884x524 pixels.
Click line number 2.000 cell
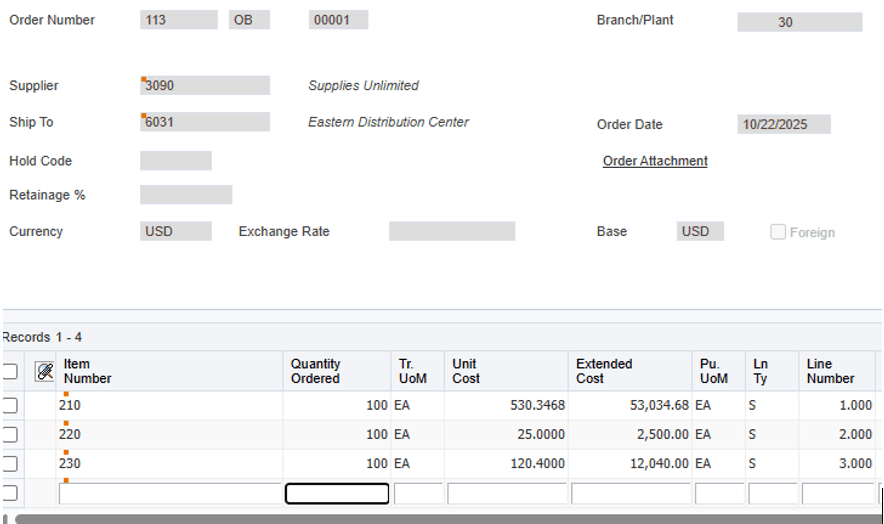837,434
